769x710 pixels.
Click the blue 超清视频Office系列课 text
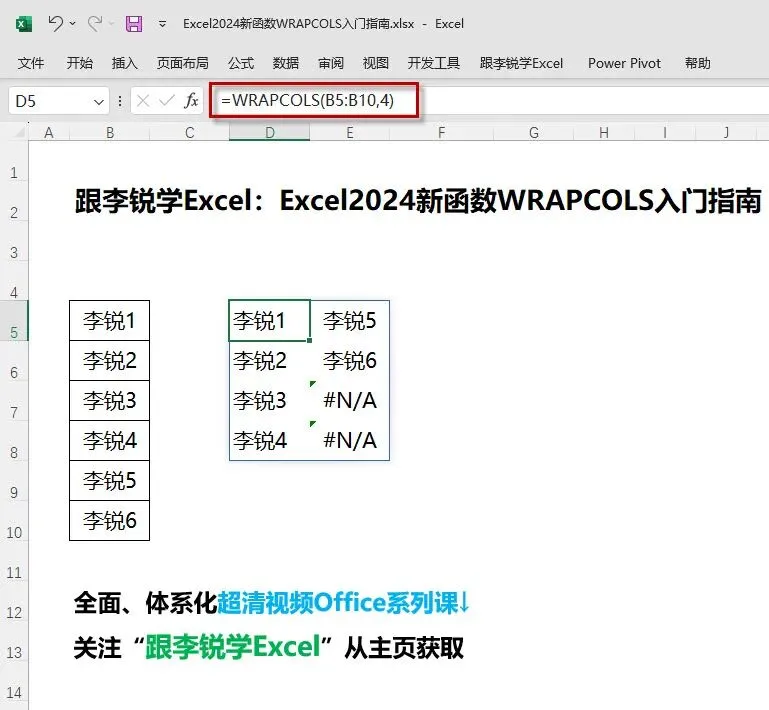coord(337,603)
